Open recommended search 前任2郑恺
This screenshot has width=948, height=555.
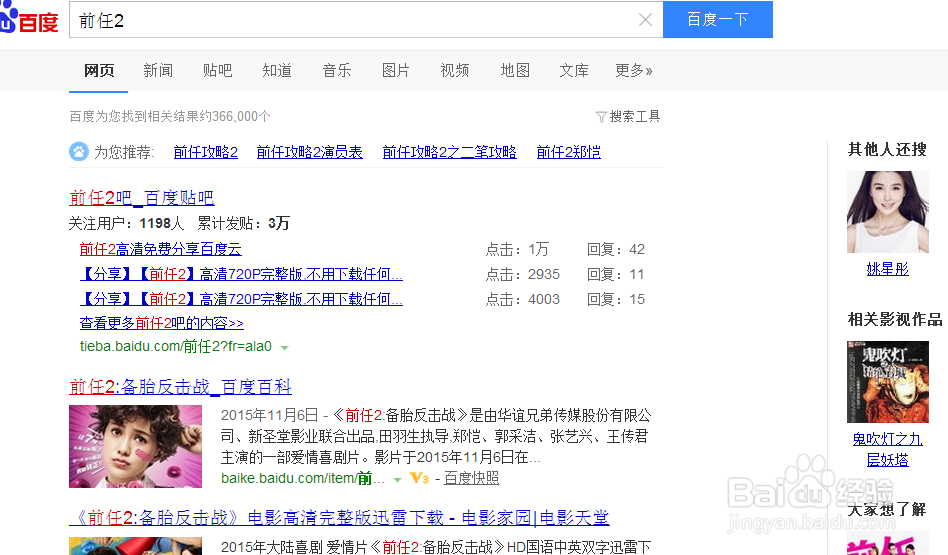tap(568, 152)
